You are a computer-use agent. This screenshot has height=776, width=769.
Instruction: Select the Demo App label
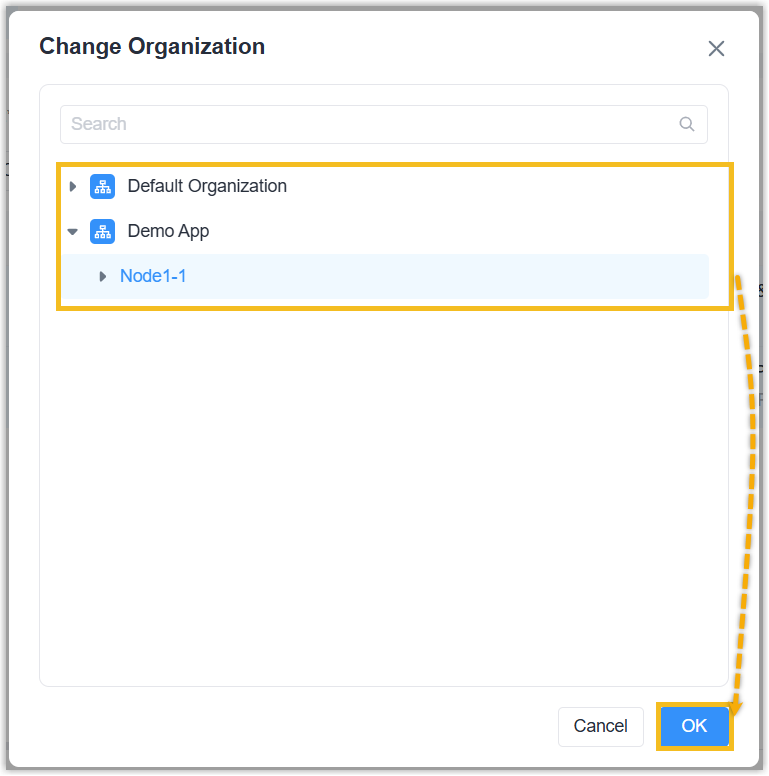click(168, 231)
